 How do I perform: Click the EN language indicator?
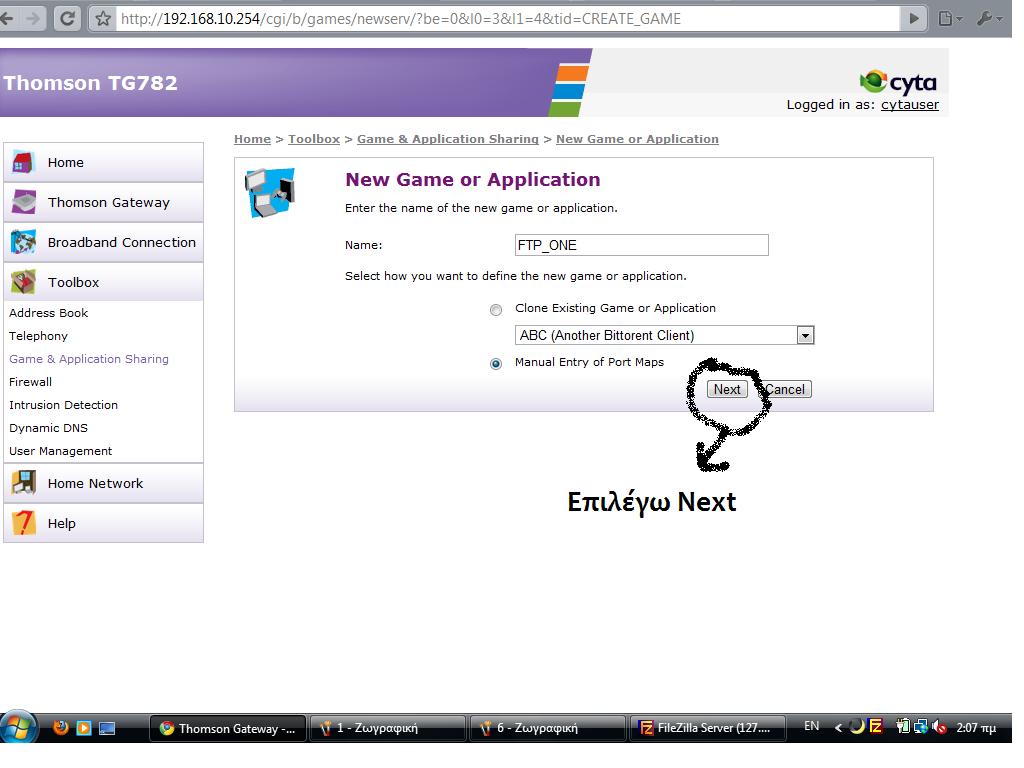(812, 726)
